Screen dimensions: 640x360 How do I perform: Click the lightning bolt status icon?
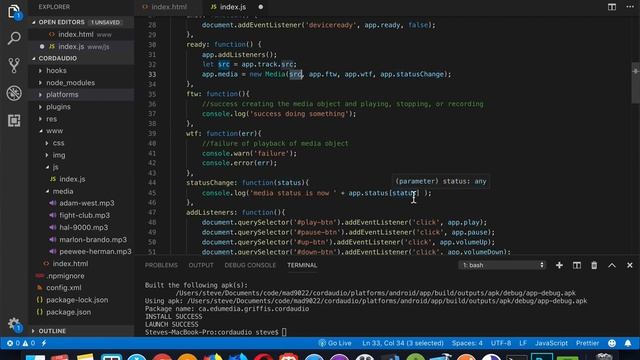[x=44, y=343]
